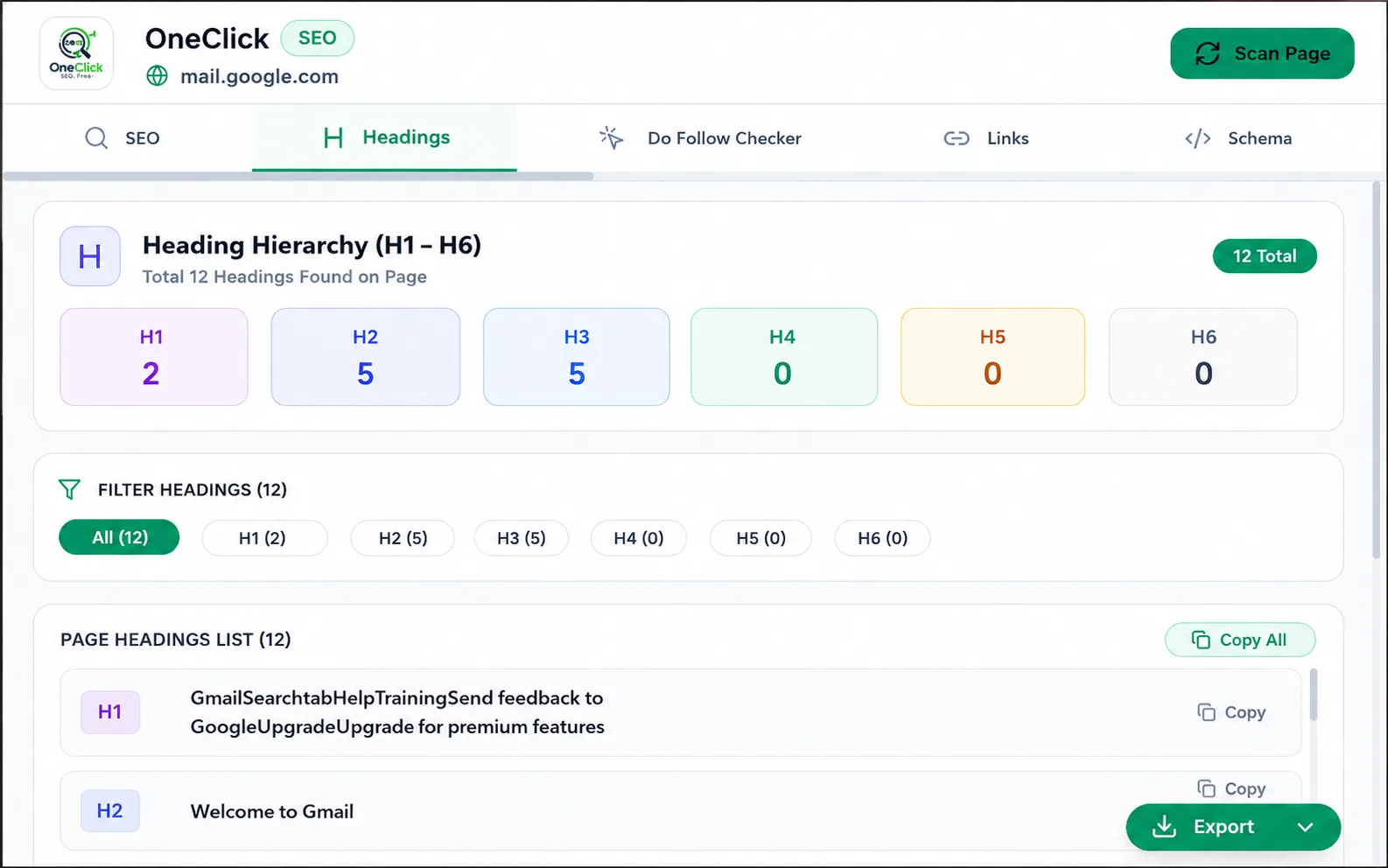This screenshot has width=1388, height=868.
Task: Click the OneClick title text
Action: tap(207, 38)
